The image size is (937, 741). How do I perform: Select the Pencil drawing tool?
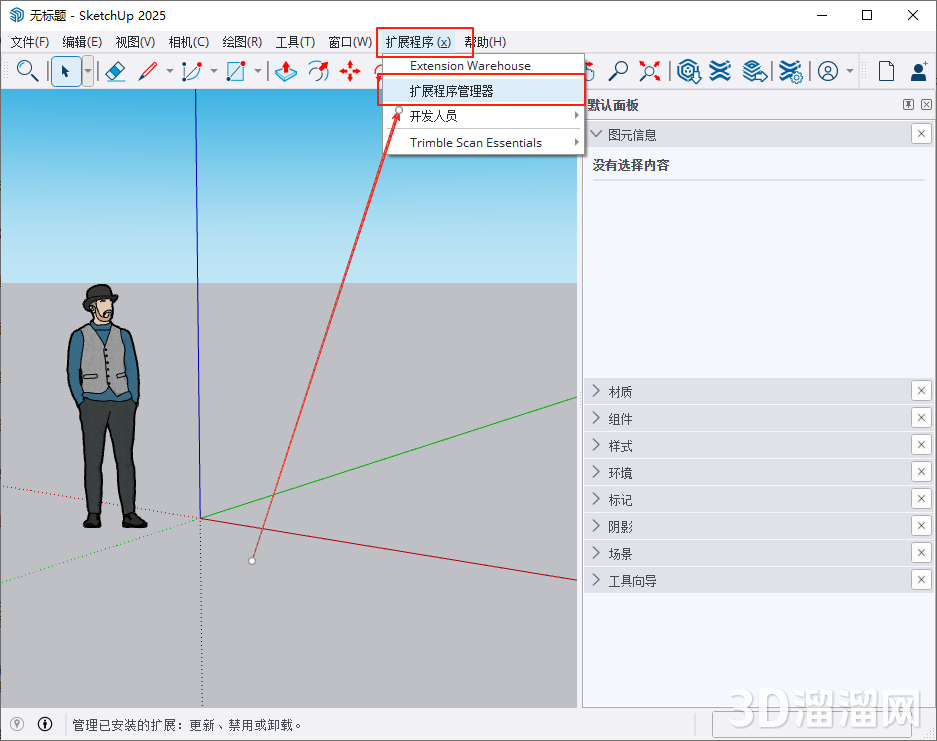[x=147, y=71]
